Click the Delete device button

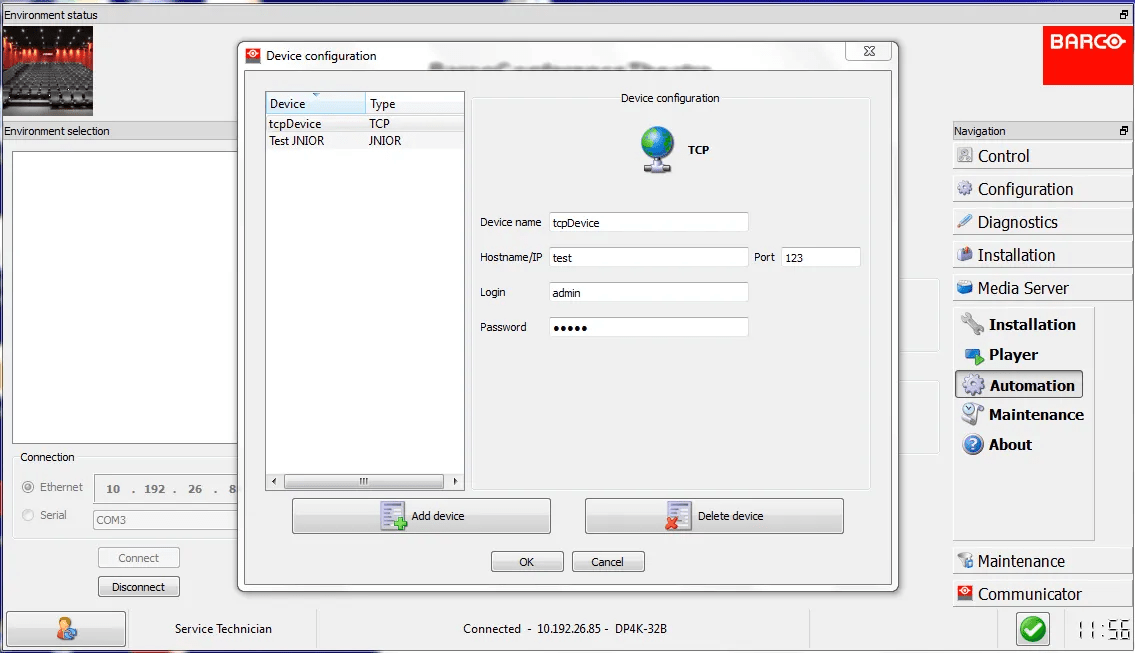714,516
